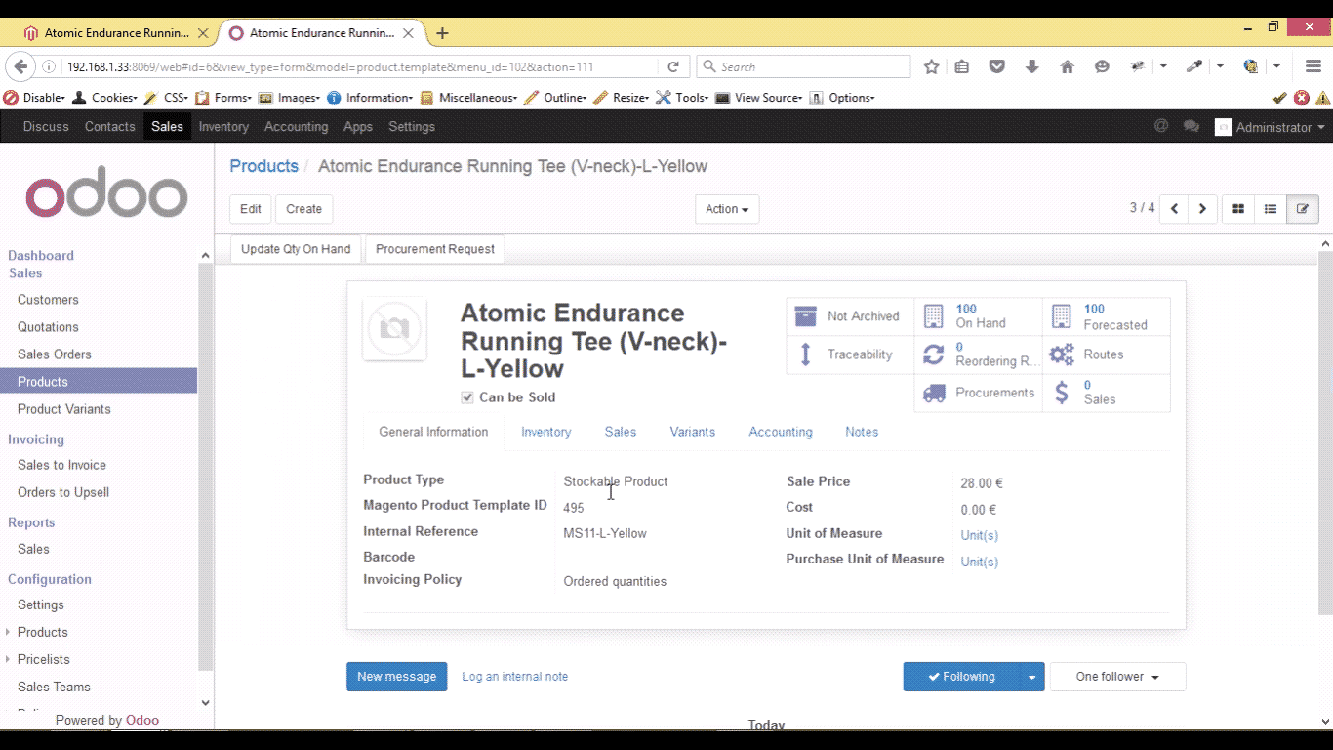Open the Administrator user menu
Image resolution: width=1333 pixels, height=750 pixels.
pos(1270,127)
